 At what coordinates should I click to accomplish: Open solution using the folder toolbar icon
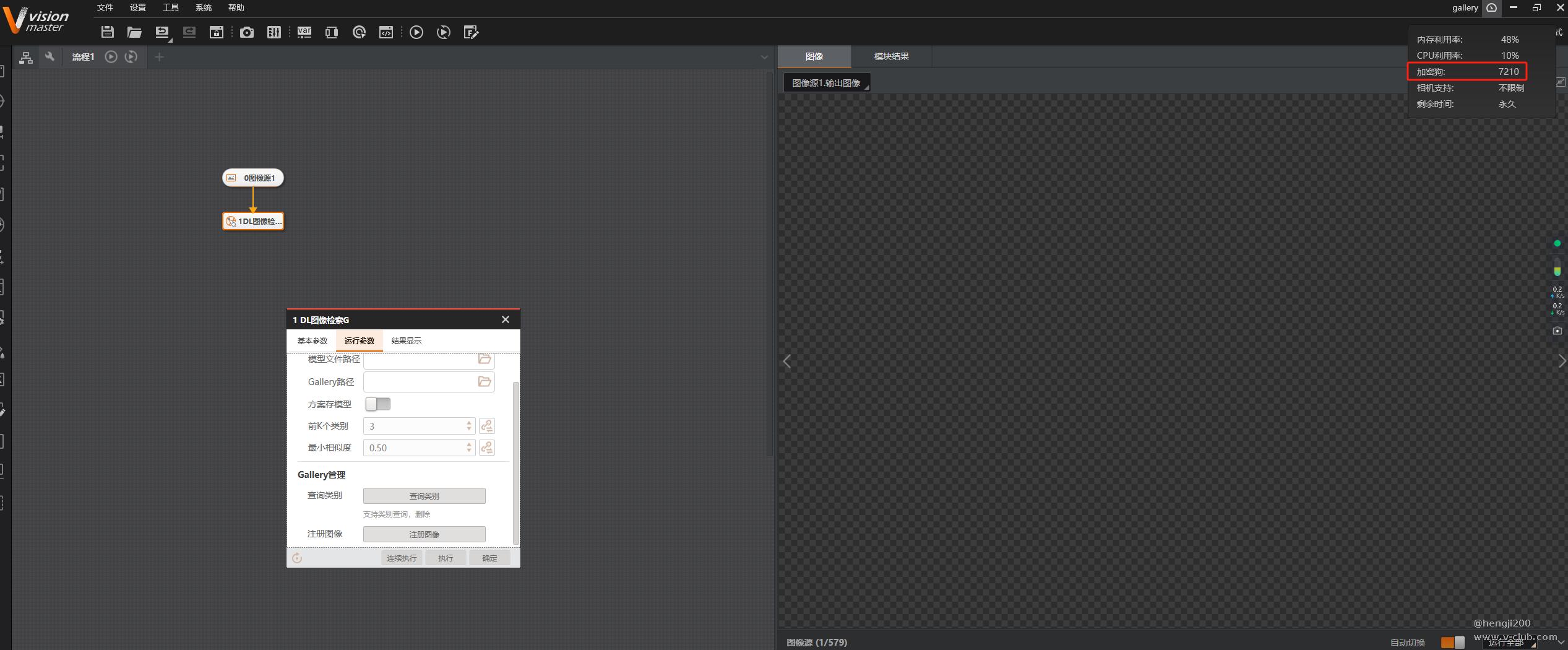(x=134, y=32)
